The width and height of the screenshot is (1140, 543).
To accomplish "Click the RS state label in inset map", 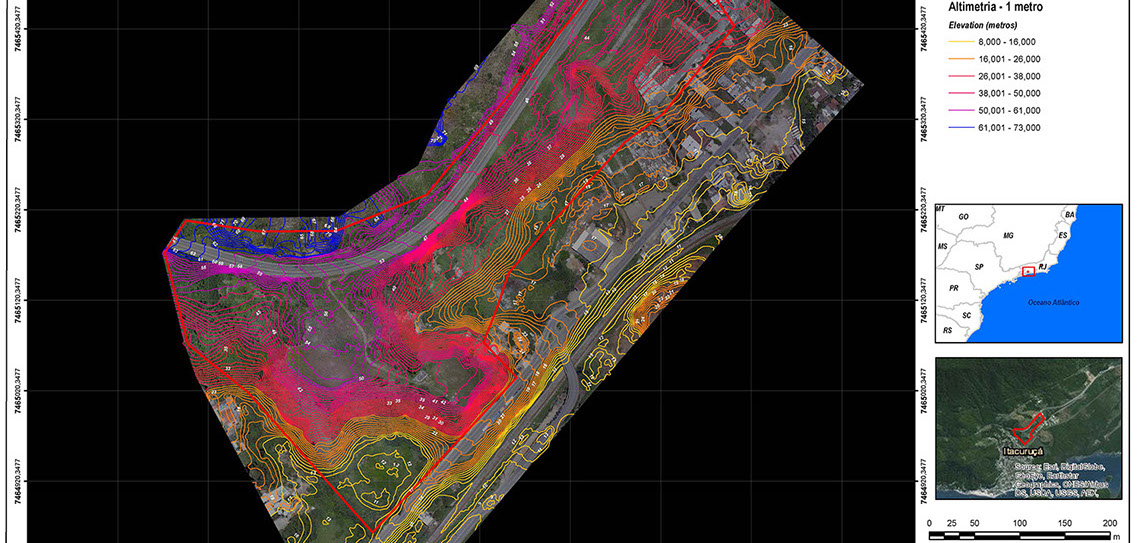I will tap(947, 329).
